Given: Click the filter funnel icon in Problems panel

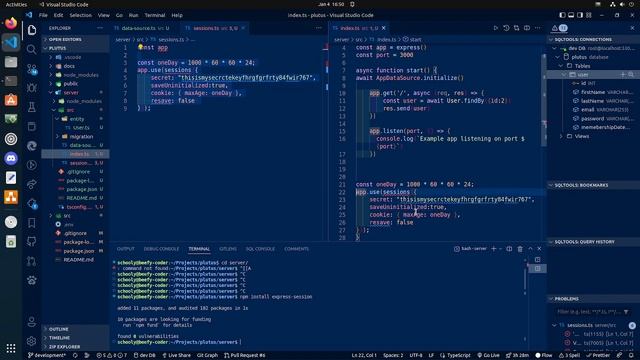Looking at the screenshot, I should (626, 312).
